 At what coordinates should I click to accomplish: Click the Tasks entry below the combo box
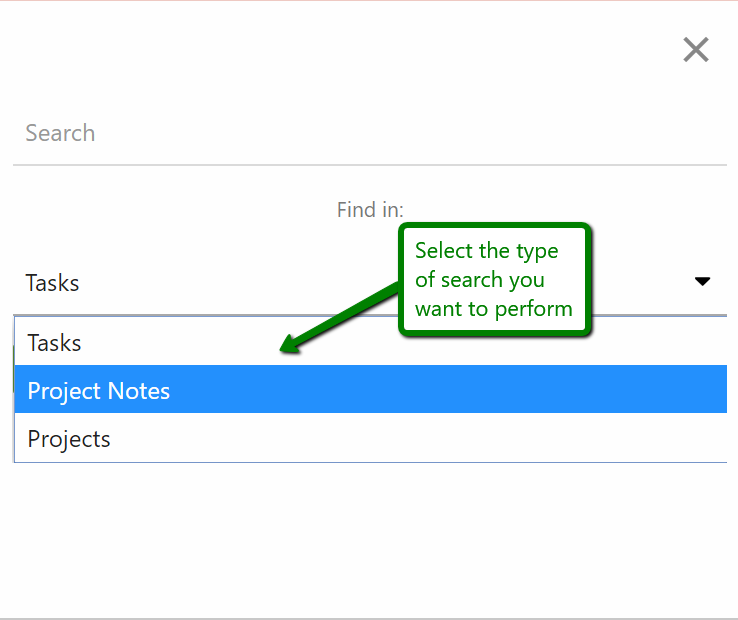[x=54, y=343]
